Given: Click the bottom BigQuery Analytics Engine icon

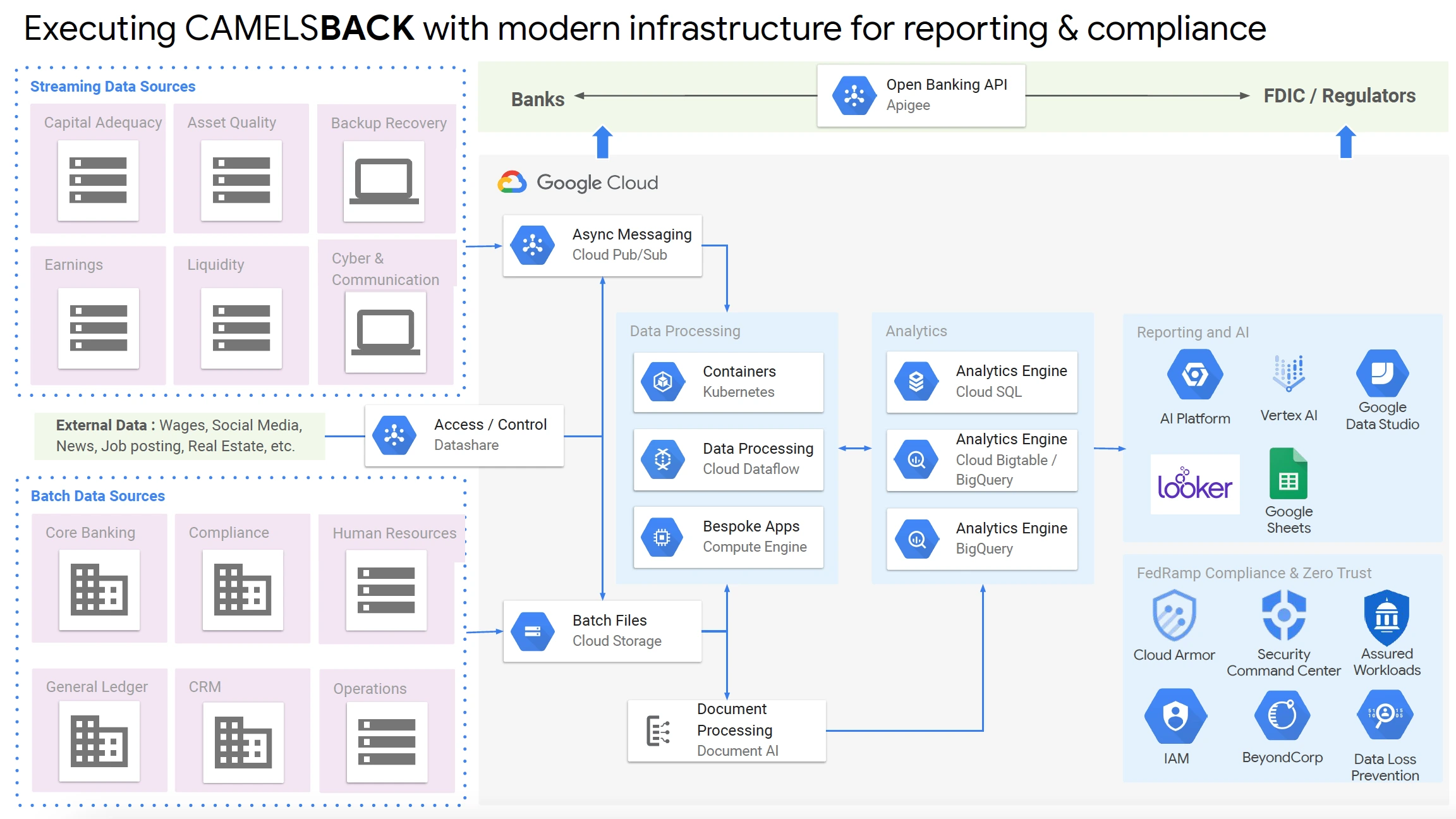Looking at the screenshot, I should coord(916,538).
